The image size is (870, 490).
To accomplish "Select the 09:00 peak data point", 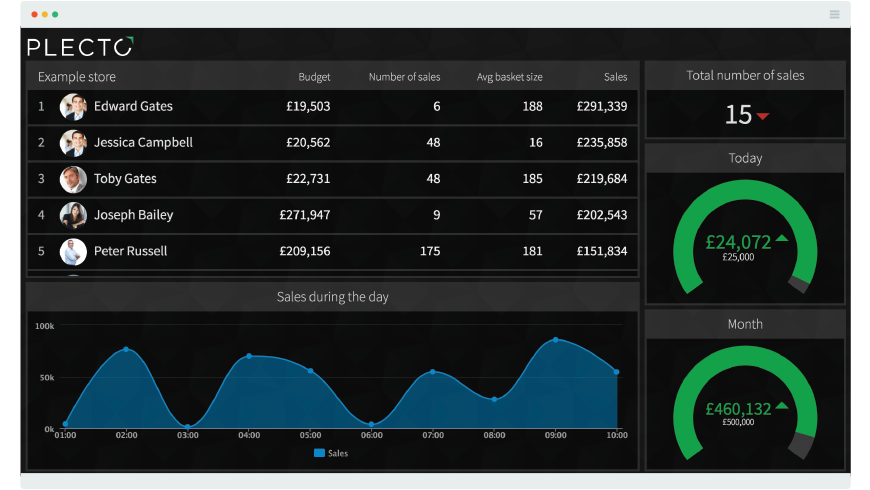I will (555, 340).
